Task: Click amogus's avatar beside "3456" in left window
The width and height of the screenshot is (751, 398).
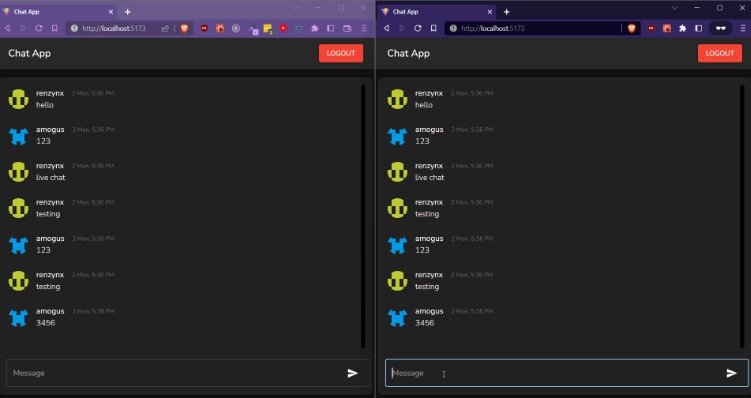Action: pyautogui.click(x=18, y=317)
